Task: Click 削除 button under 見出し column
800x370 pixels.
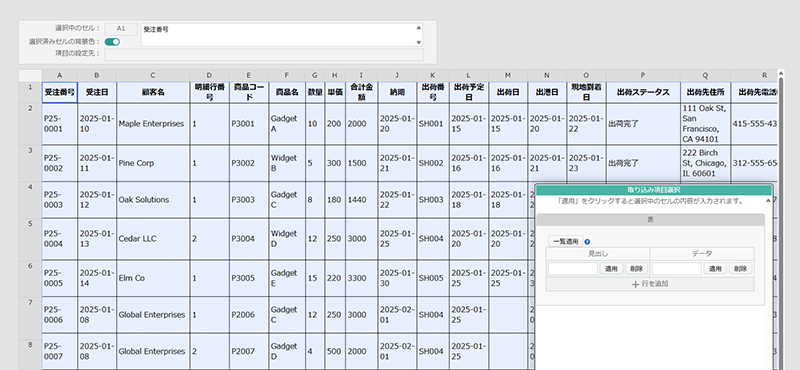Action: point(636,268)
